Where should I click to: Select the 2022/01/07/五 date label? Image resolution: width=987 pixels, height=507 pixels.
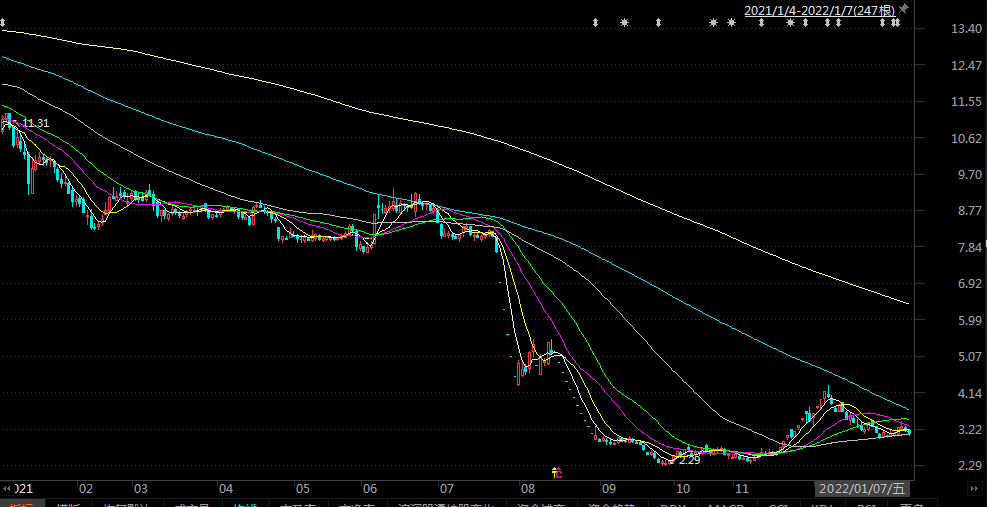pyautogui.click(x=862, y=489)
